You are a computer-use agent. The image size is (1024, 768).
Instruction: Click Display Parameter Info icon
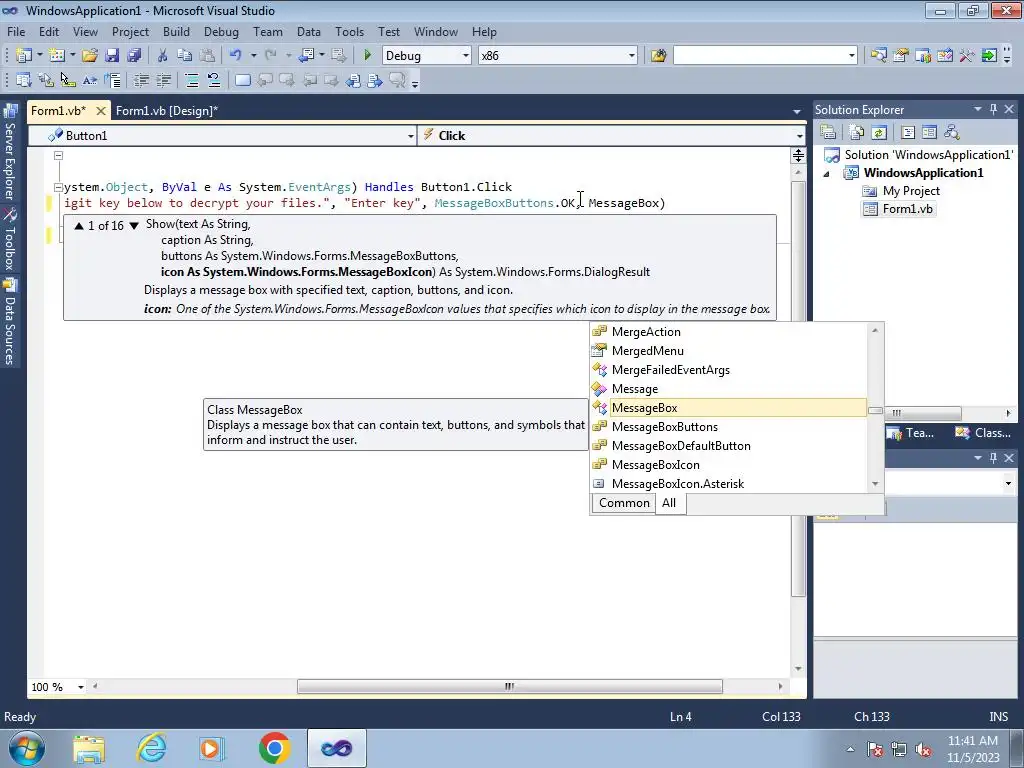click(x=46, y=80)
